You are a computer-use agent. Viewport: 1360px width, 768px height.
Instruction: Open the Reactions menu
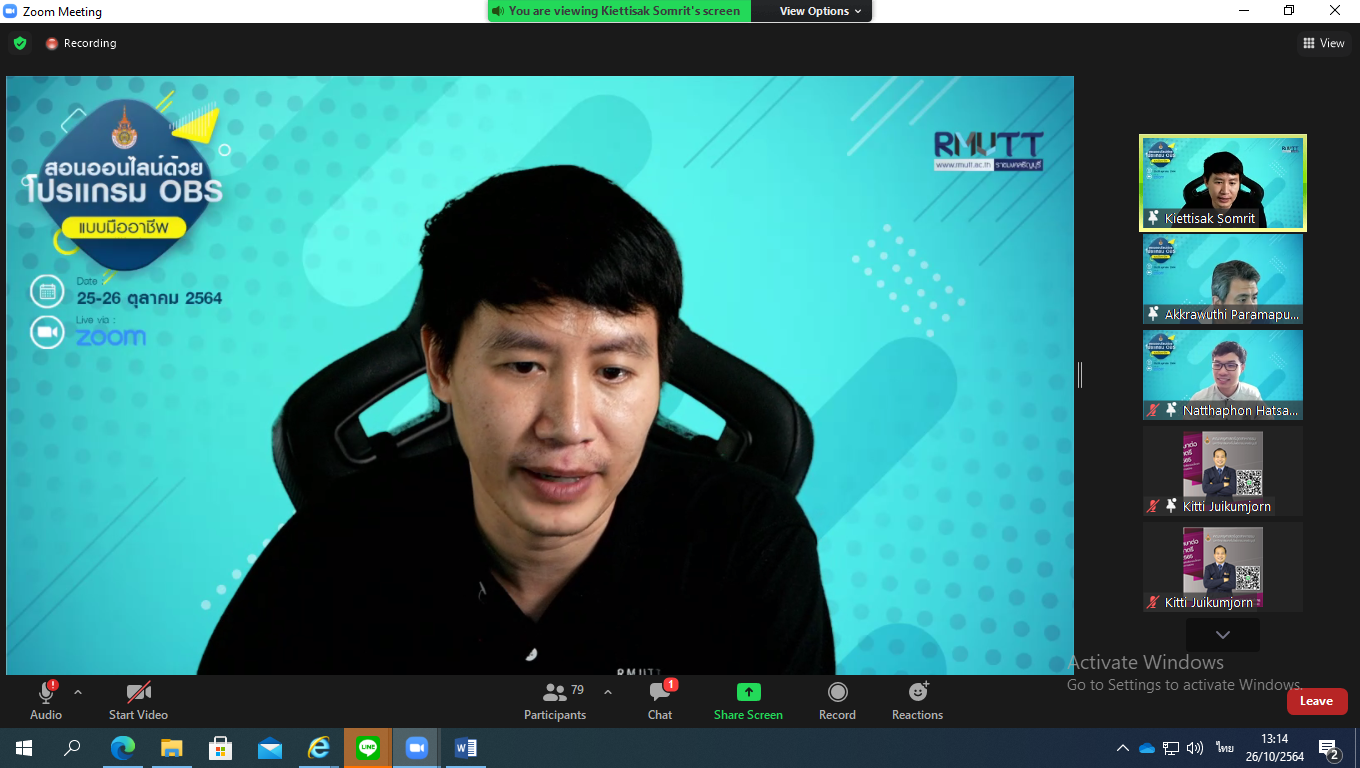(917, 700)
